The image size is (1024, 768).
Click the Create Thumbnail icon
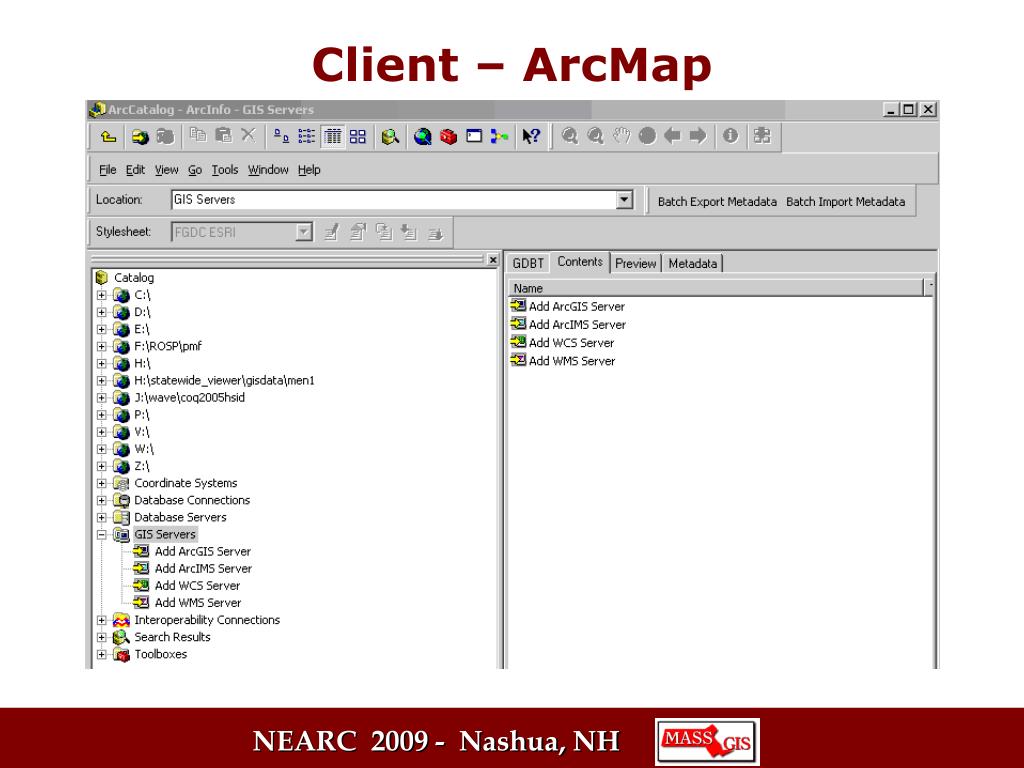tap(761, 135)
